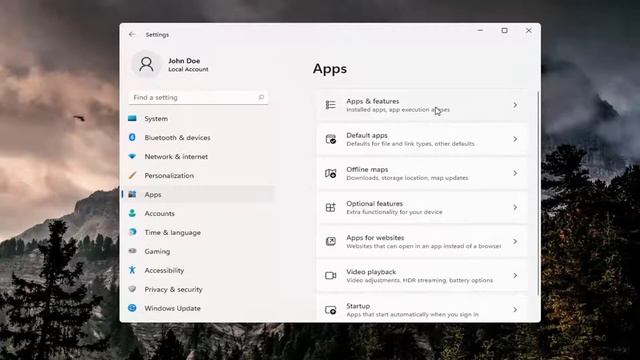Click the search magnifier icon
Screen dimensions: 640x360
coord(261,97)
